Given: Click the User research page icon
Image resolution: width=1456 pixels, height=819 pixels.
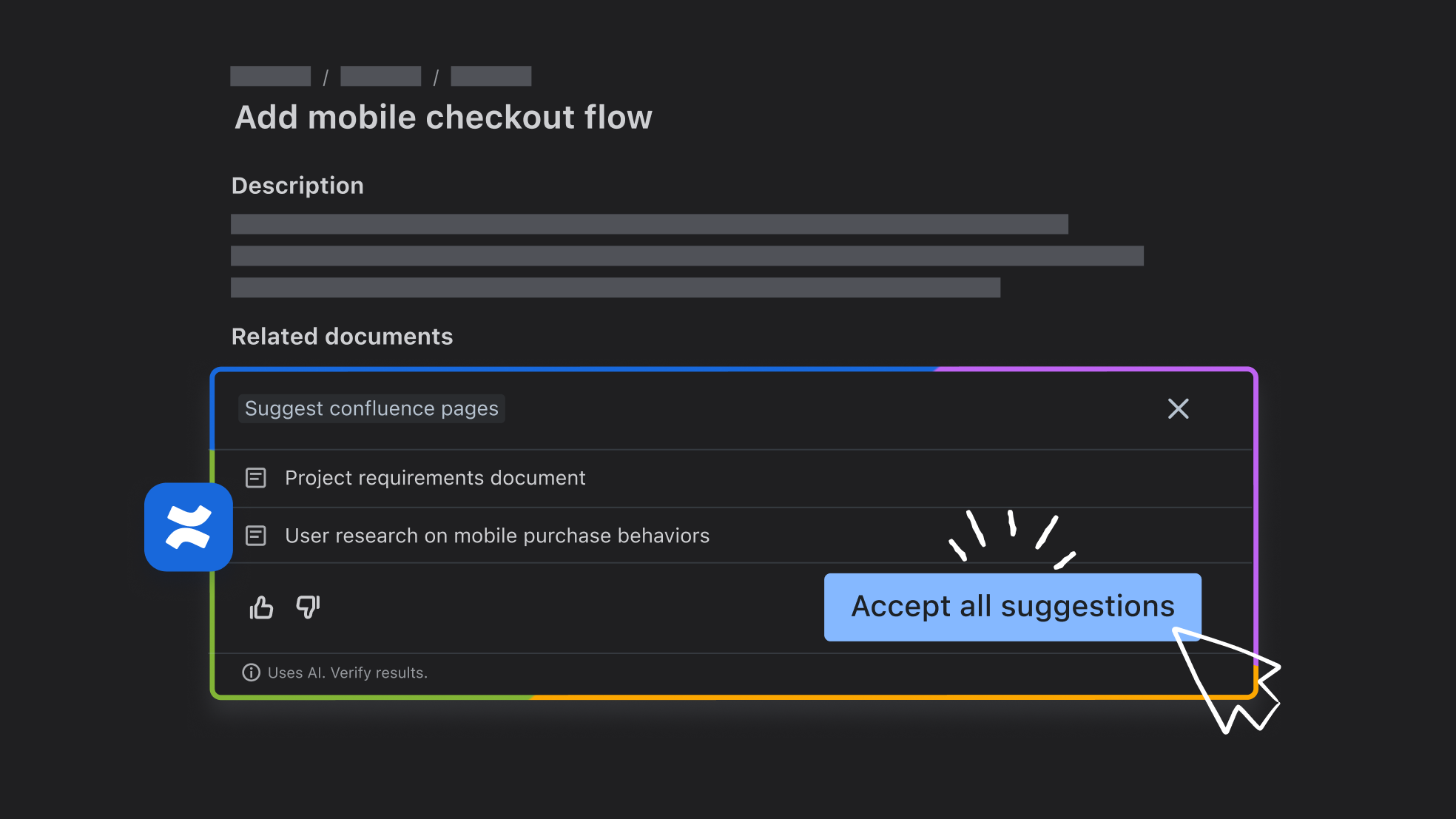Looking at the screenshot, I should pos(256,536).
